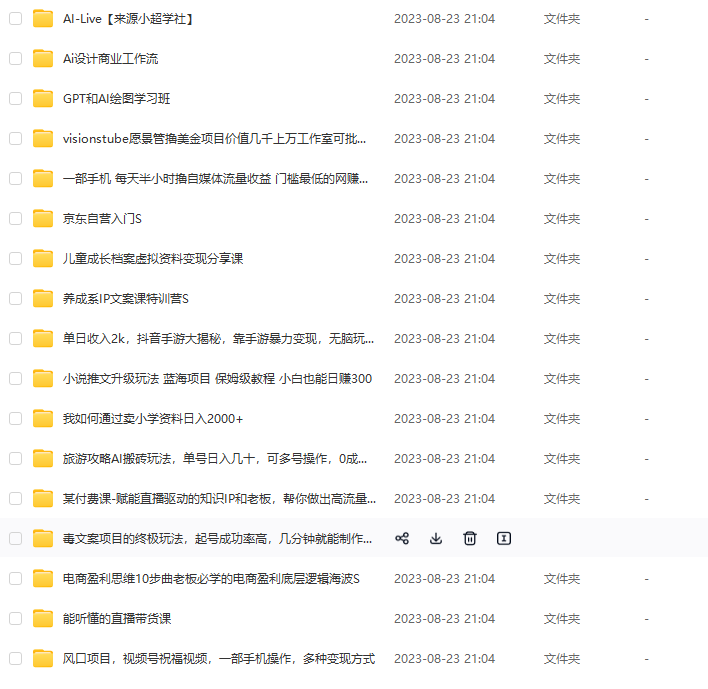Click folder icon next to 京东自营入门S

(x=43, y=219)
